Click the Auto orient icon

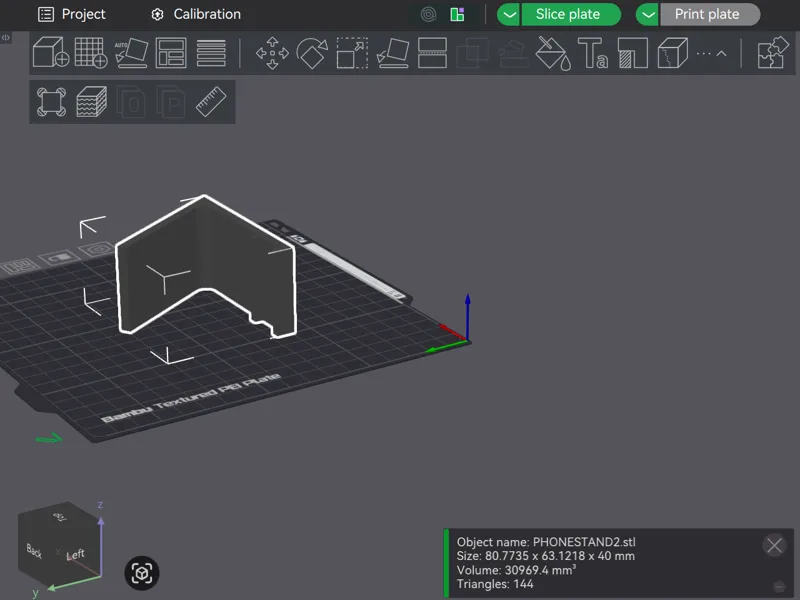[131, 52]
